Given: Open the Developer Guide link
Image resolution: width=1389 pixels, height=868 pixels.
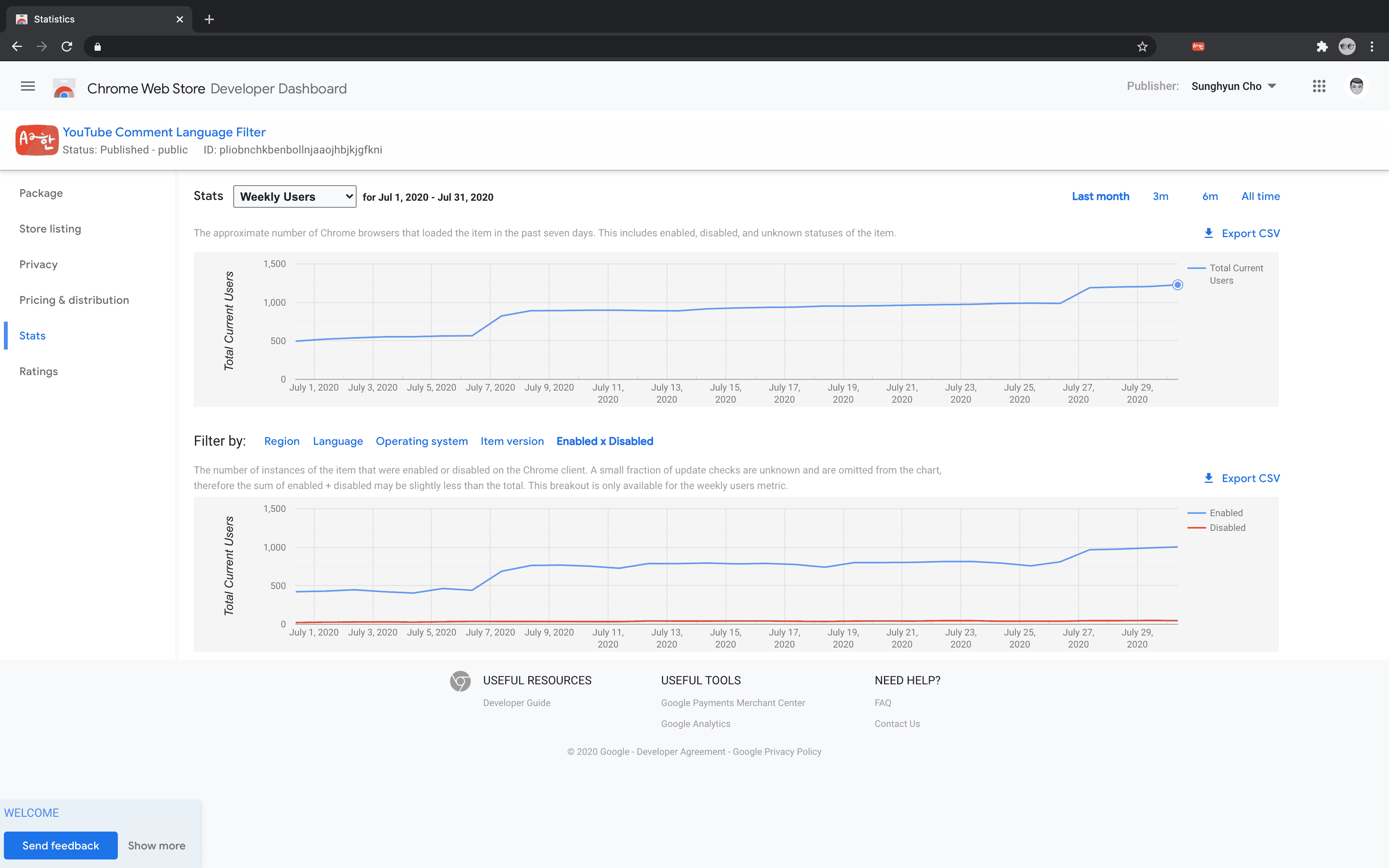Looking at the screenshot, I should pyautogui.click(x=516, y=703).
